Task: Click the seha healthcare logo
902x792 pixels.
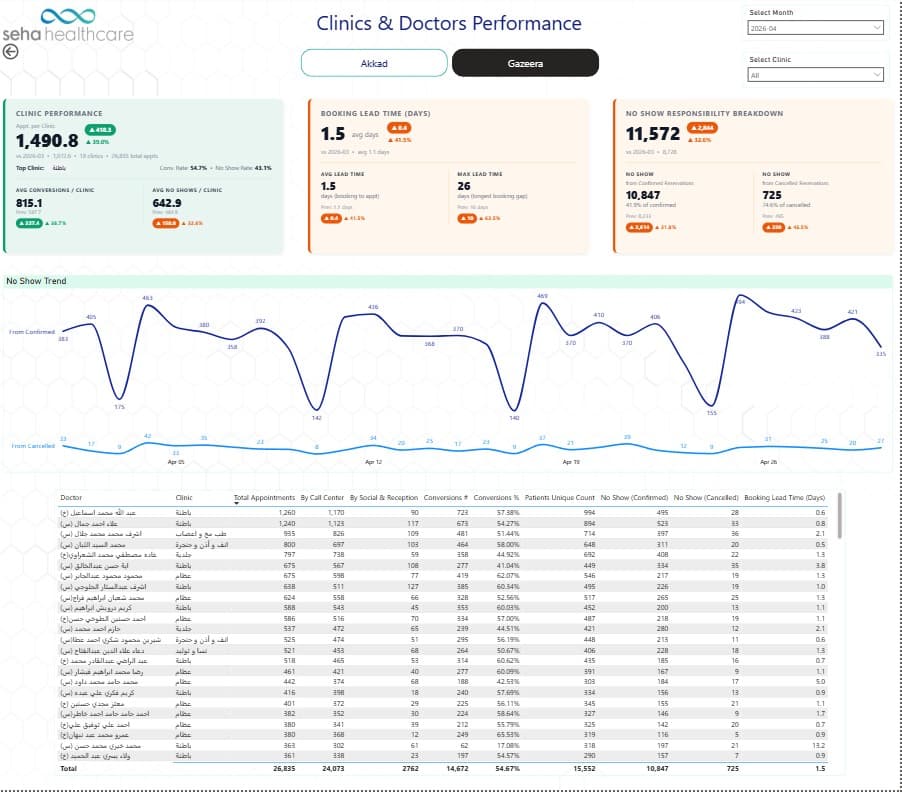Action: click(x=68, y=25)
